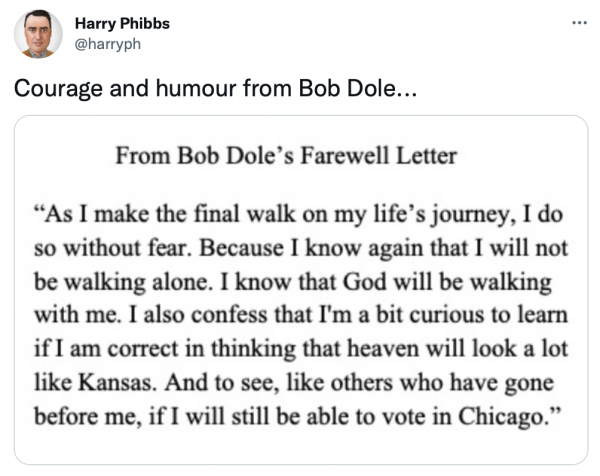Click Harry Phibbs' profile avatar
Screen dimensions: 600x476
38,36
